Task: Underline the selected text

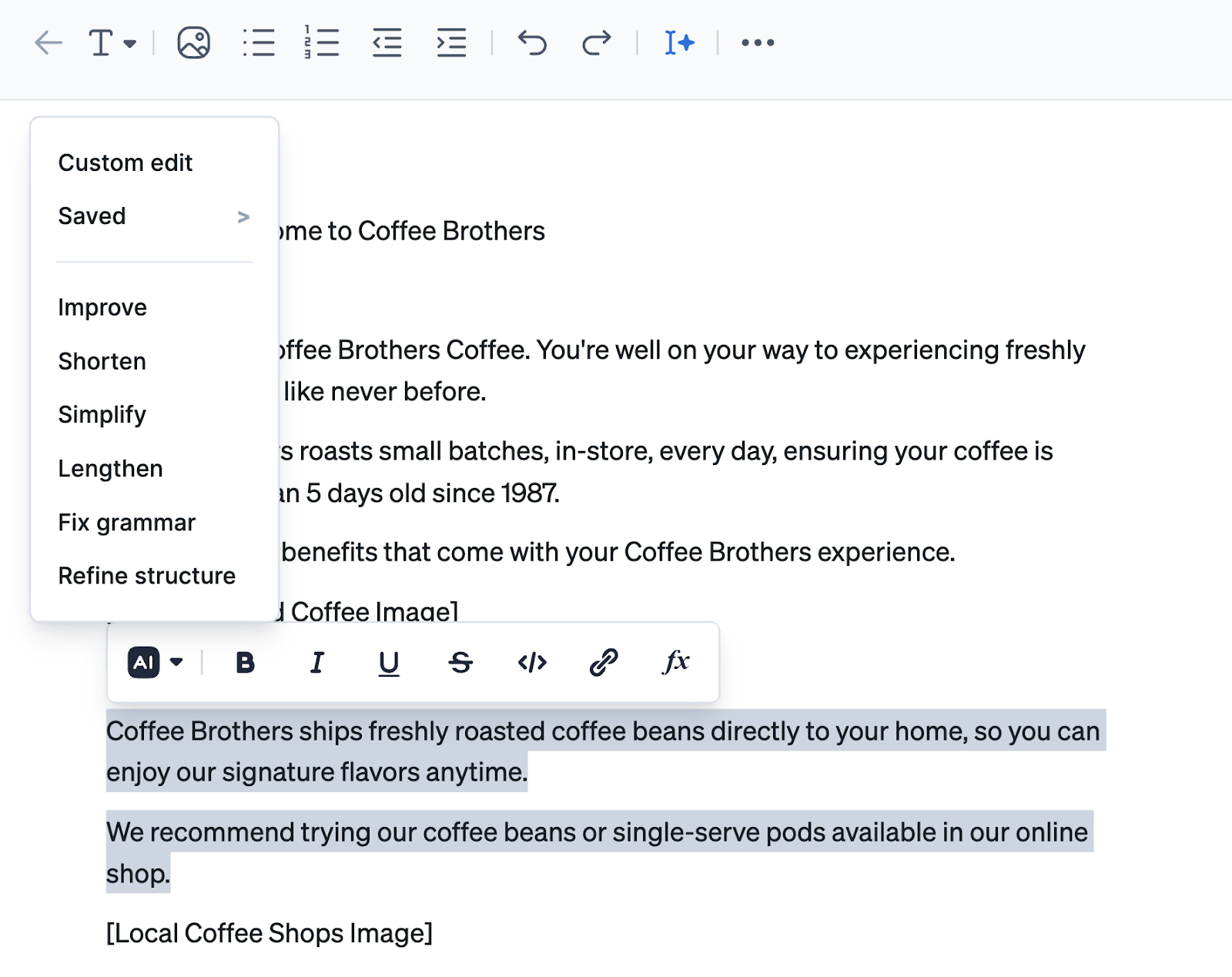Action: (388, 662)
